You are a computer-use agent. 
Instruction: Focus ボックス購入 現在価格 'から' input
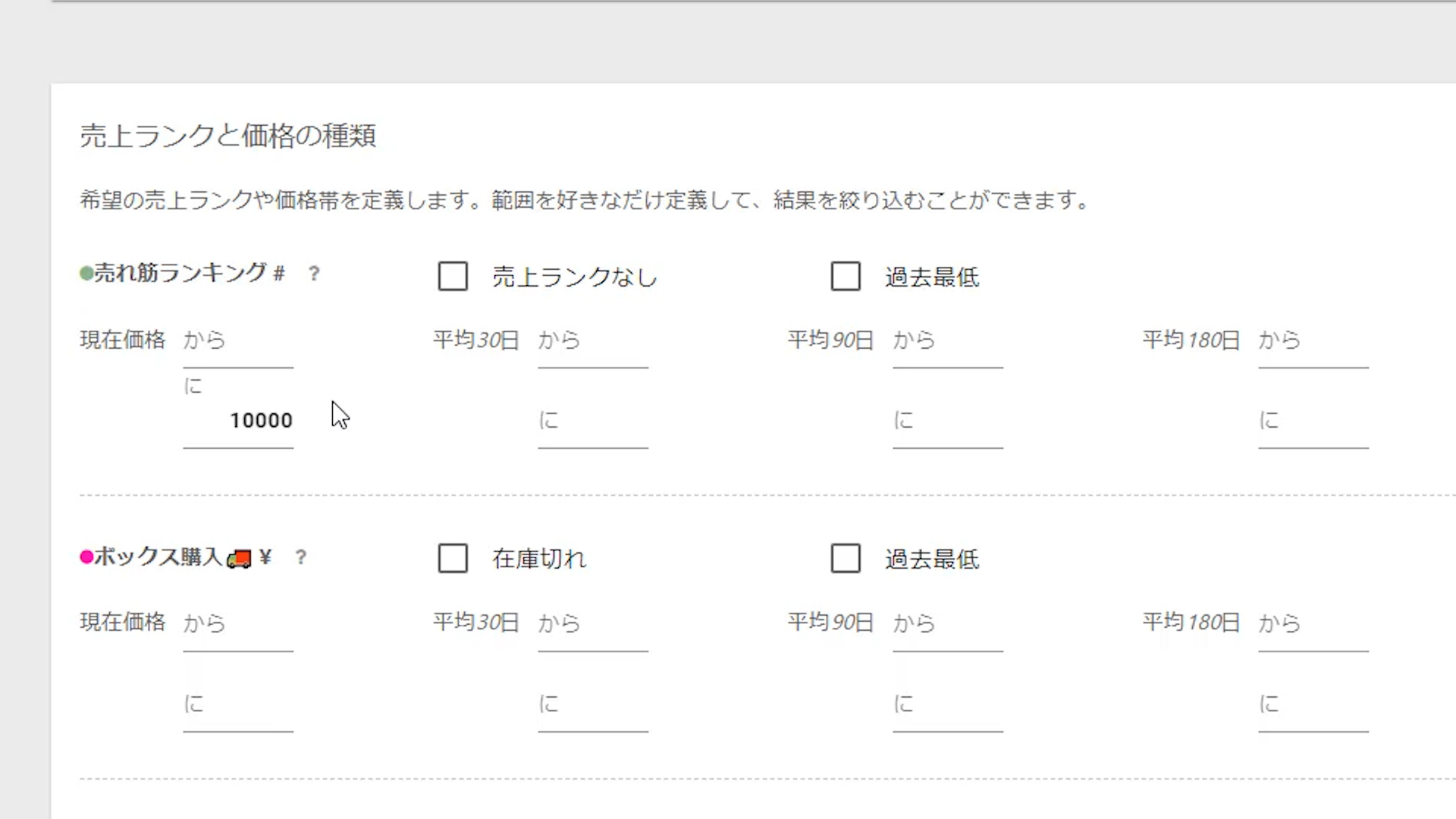(x=238, y=624)
